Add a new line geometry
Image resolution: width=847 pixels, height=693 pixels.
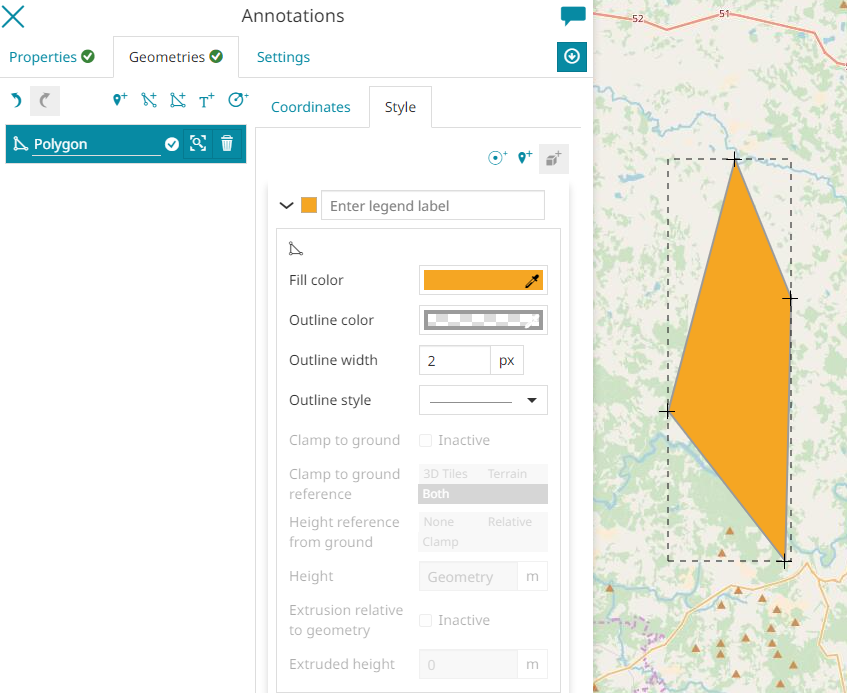point(149,100)
